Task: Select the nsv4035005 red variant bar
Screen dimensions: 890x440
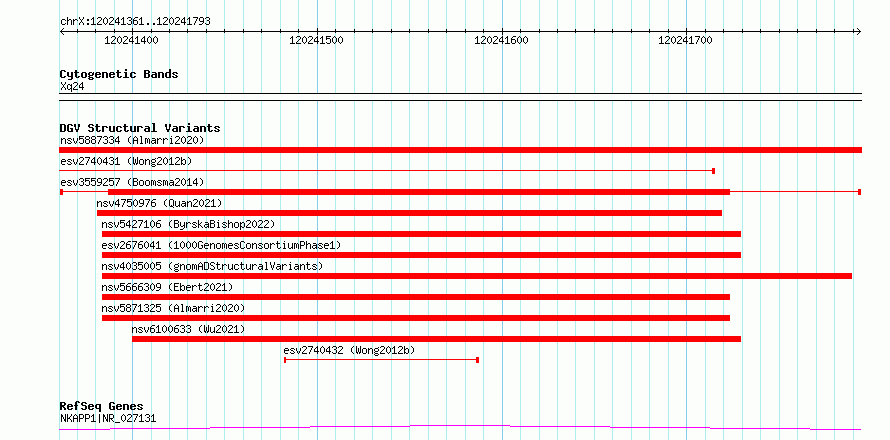Action: pos(477,276)
